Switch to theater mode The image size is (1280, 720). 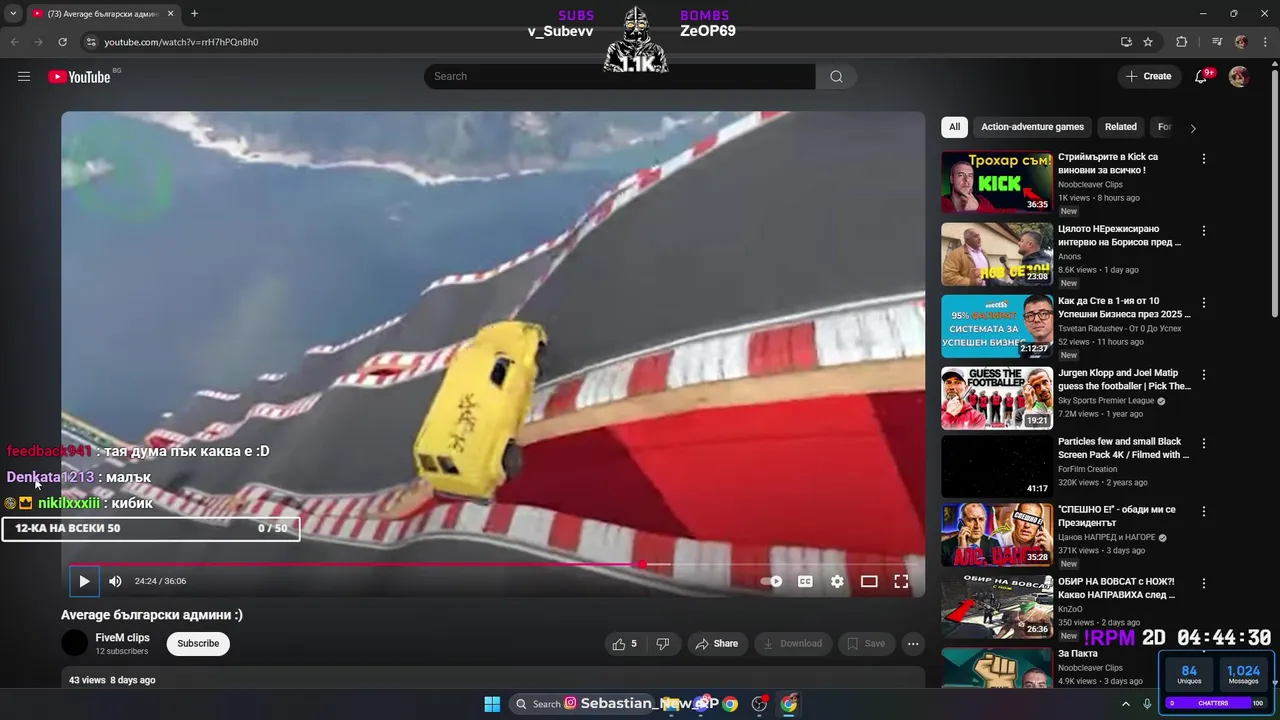click(x=869, y=581)
